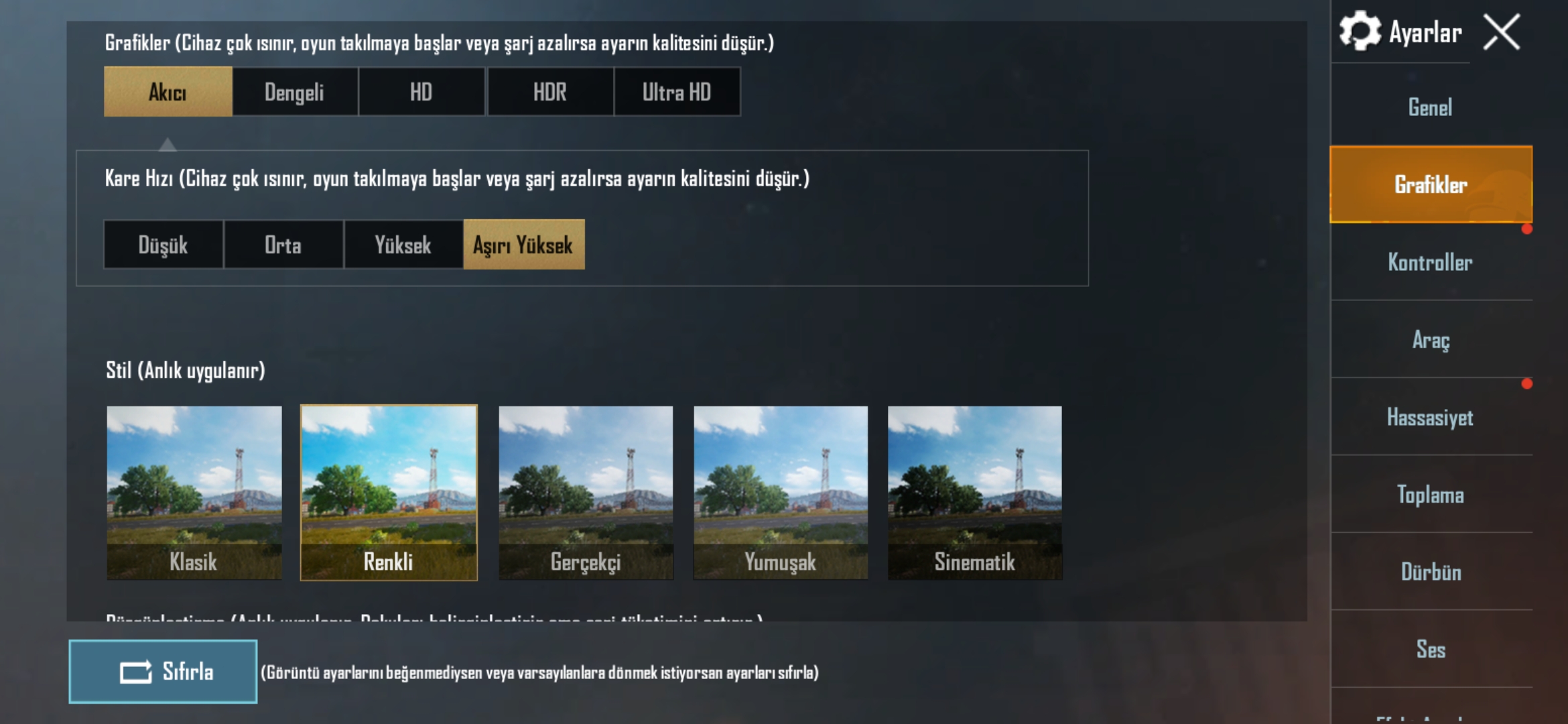Select the Akıcı graphics quality
1568x724 pixels.
(168, 92)
